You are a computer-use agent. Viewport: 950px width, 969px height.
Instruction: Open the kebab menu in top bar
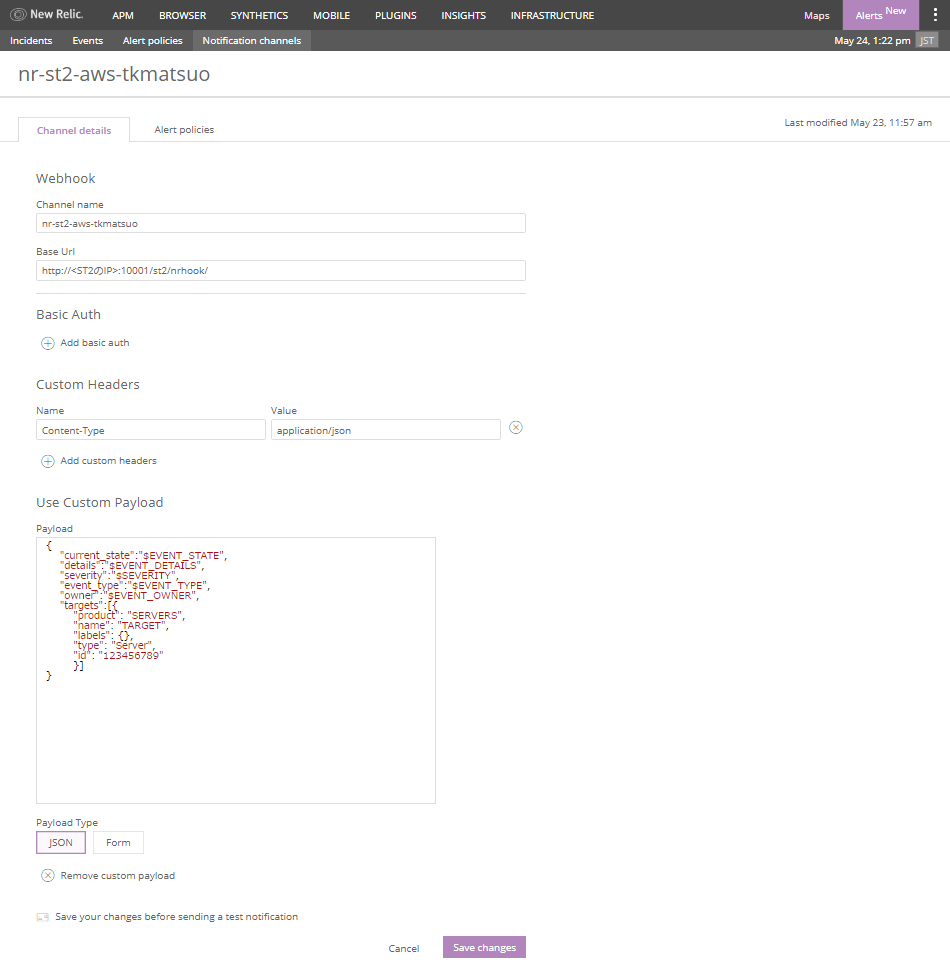pyautogui.click(x=935, y=15)
